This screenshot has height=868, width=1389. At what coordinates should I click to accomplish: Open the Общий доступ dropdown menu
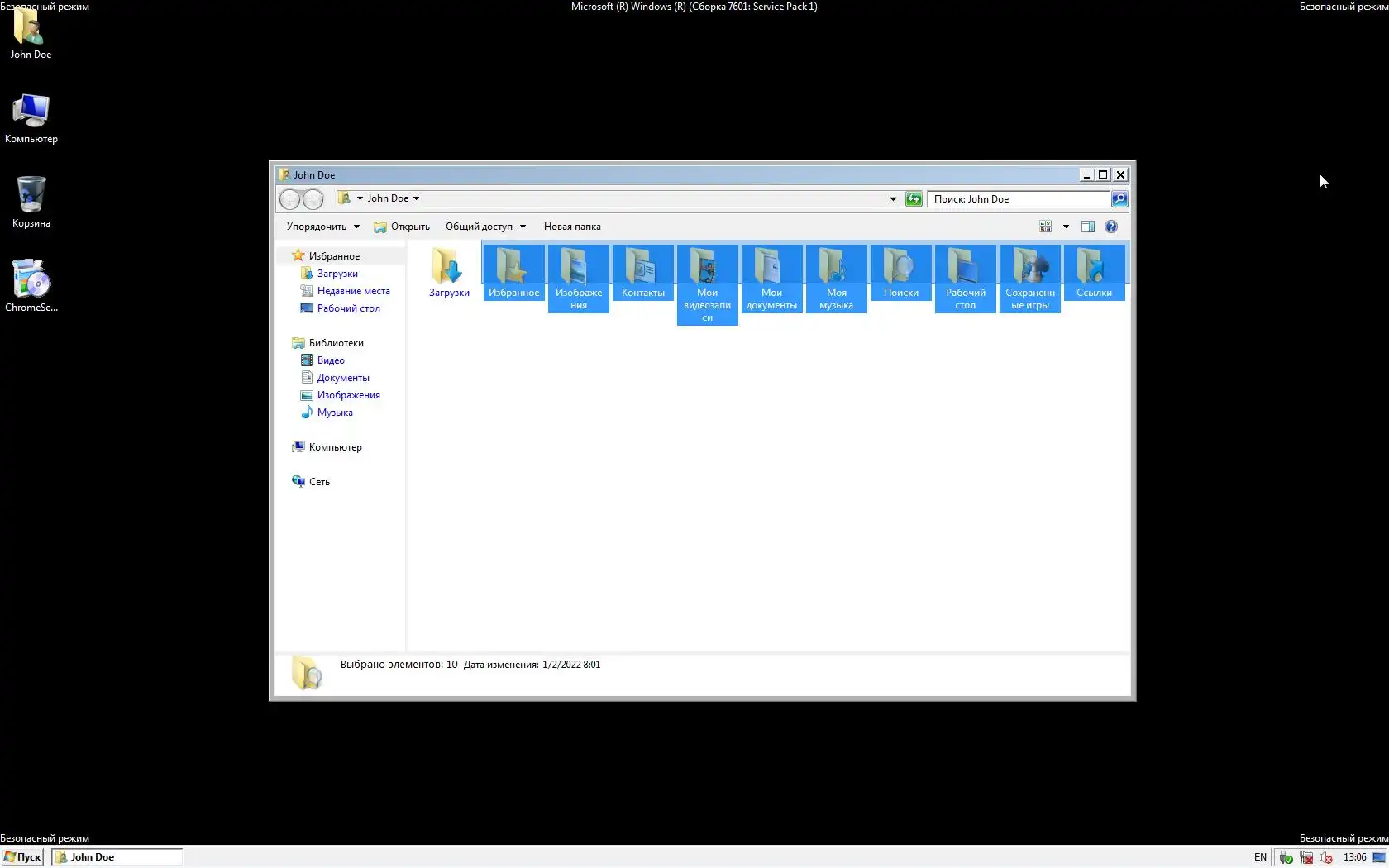[x=485, y=227]
